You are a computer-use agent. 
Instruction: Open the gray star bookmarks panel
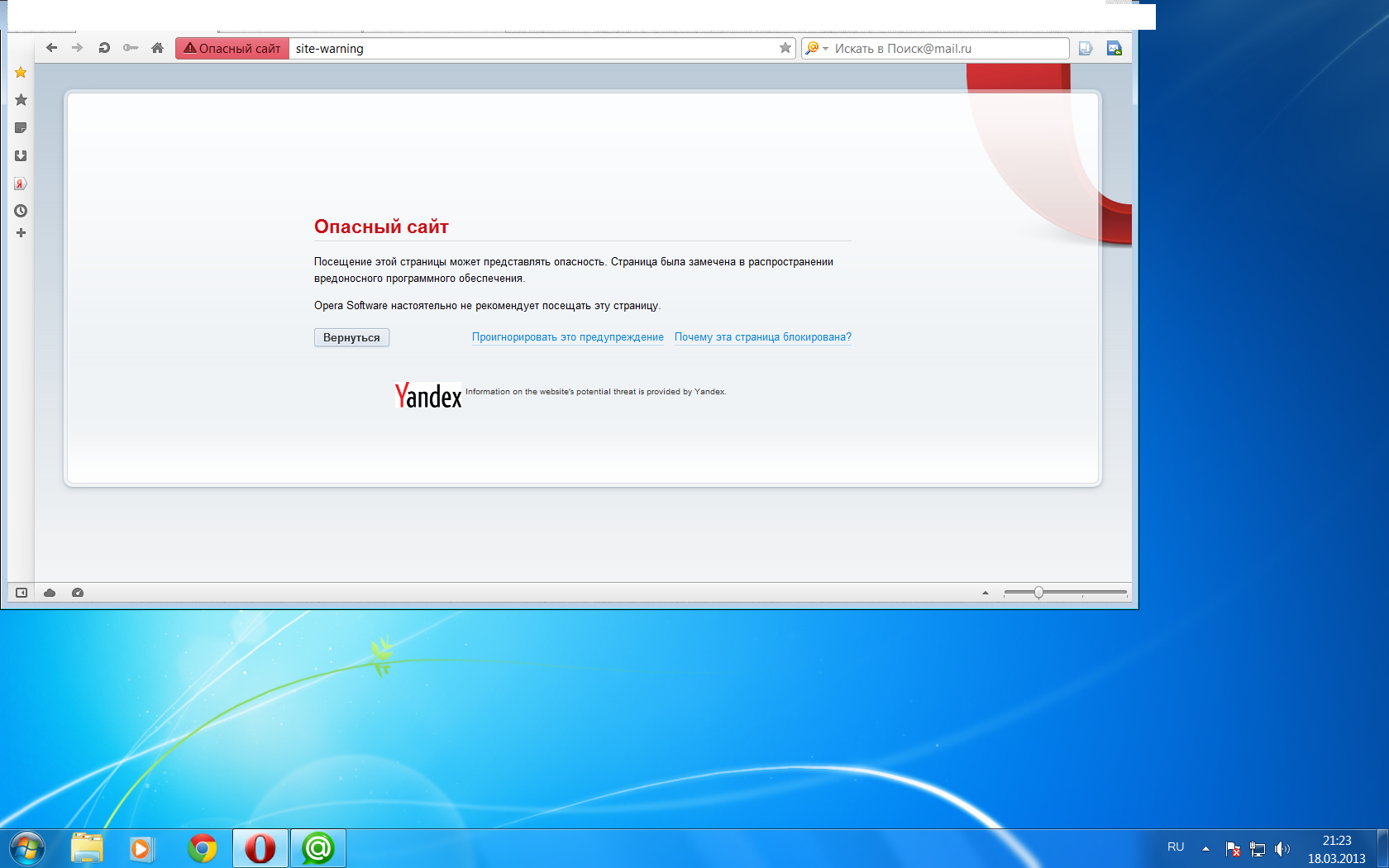(21, 100)
